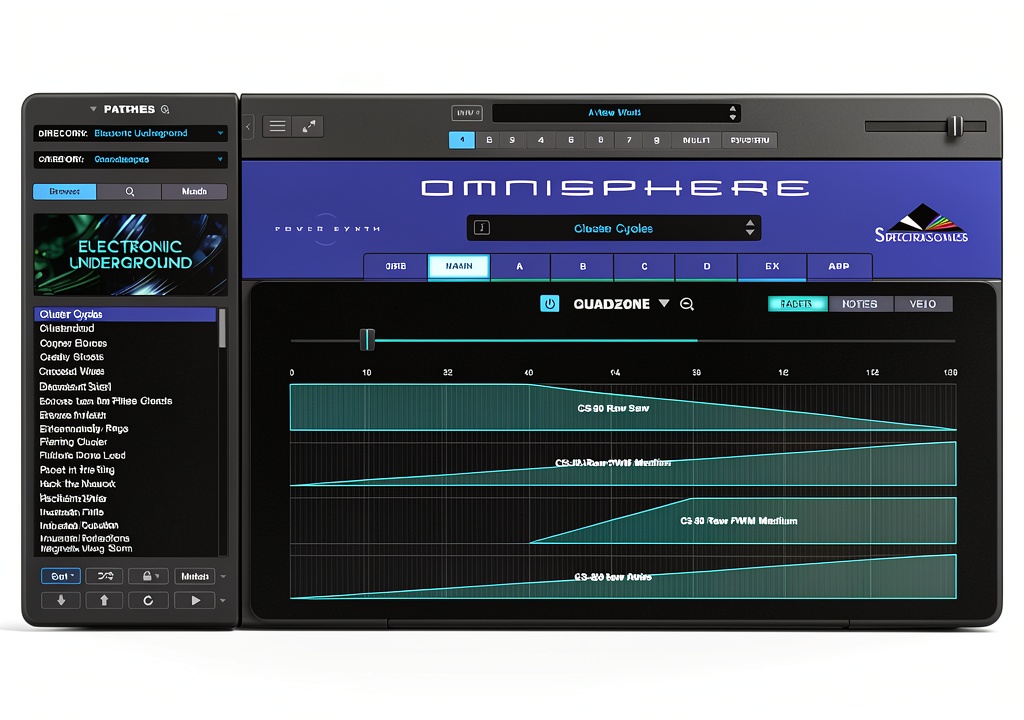The width and height of the screenshot is (1024, 720).
Task: Select the highlighted part 1 button
Action: 462,140
